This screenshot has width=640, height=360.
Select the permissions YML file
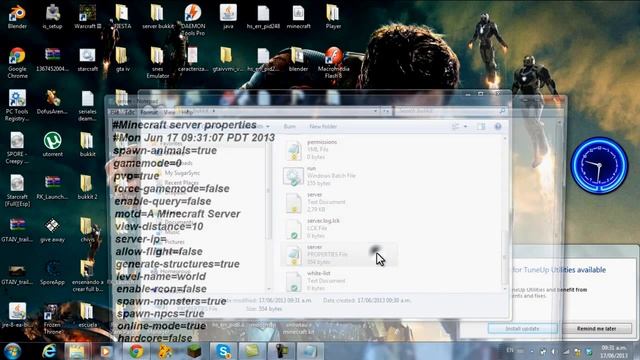339,149
